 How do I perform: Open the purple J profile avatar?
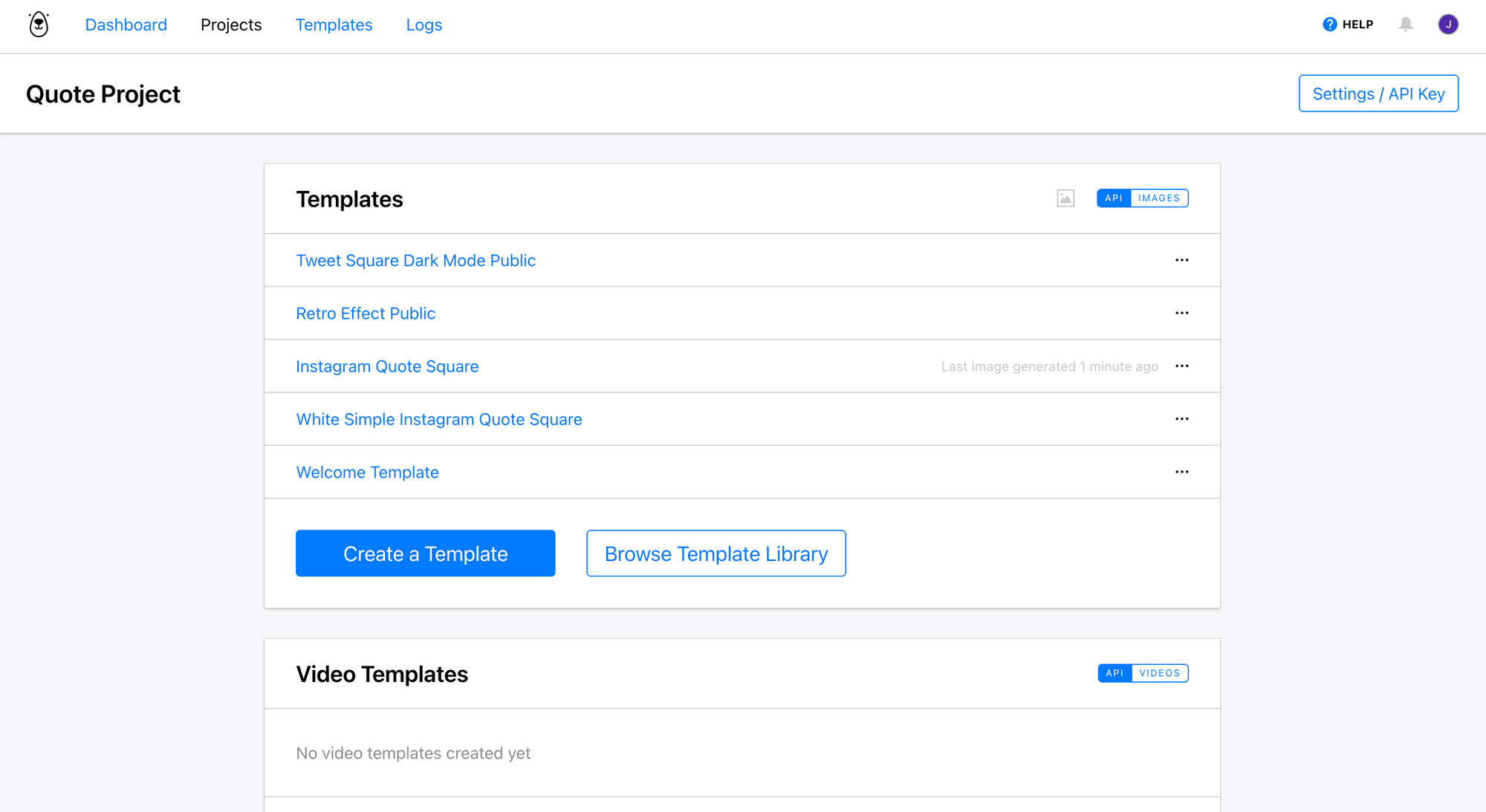[x=1448, y=24]
